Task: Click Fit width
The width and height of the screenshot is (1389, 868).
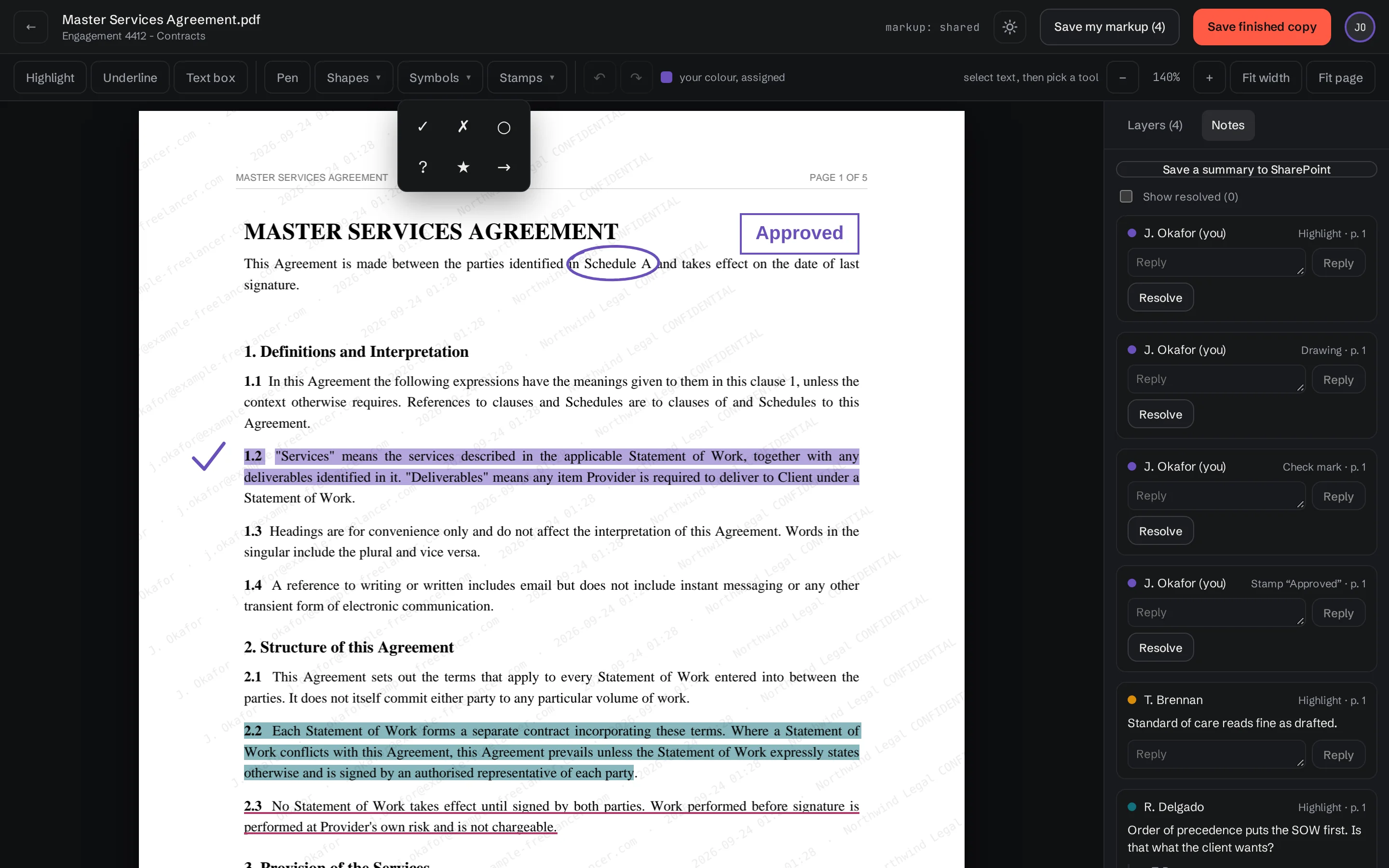Action: tap(1266, 77)
